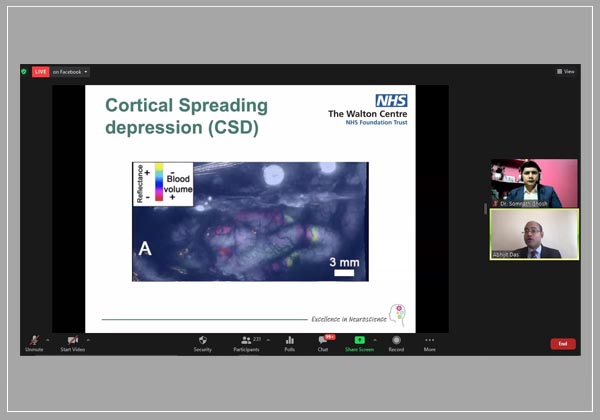Start recording with the Record button
Image resolution: width=600 pixels, height=420 pixels.
(396, 341)
